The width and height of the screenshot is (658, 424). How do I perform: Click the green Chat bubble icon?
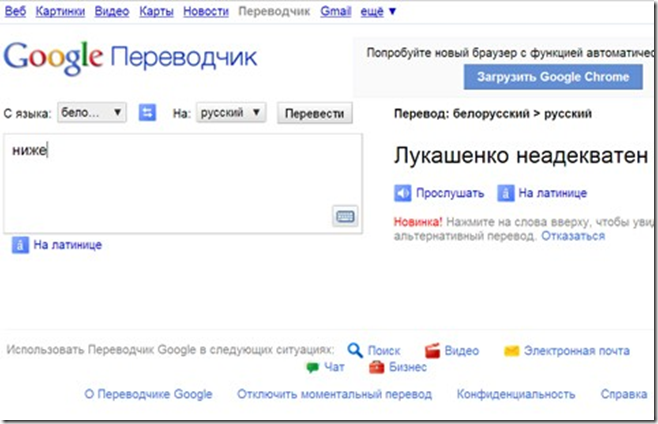[312, 367]
